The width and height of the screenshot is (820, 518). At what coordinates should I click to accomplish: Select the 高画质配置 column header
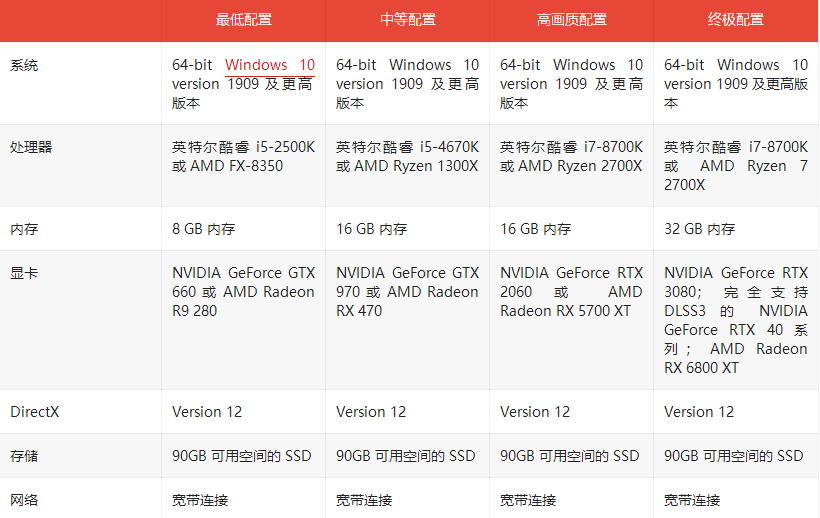coord(572,20)
